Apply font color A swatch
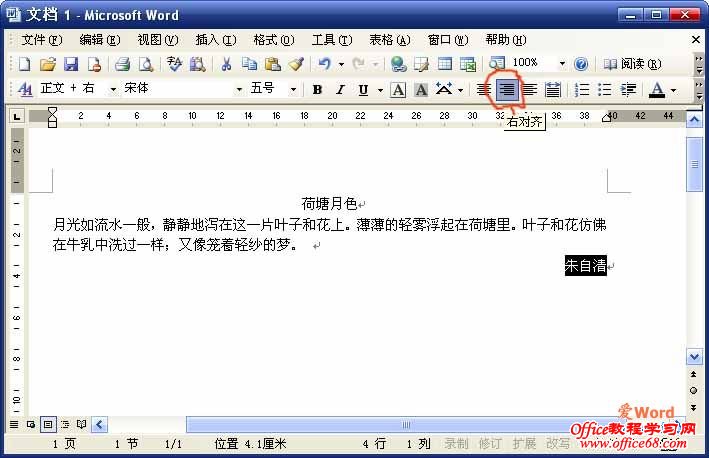The width and height of the screenshot is (709, 458). (657, 90)
